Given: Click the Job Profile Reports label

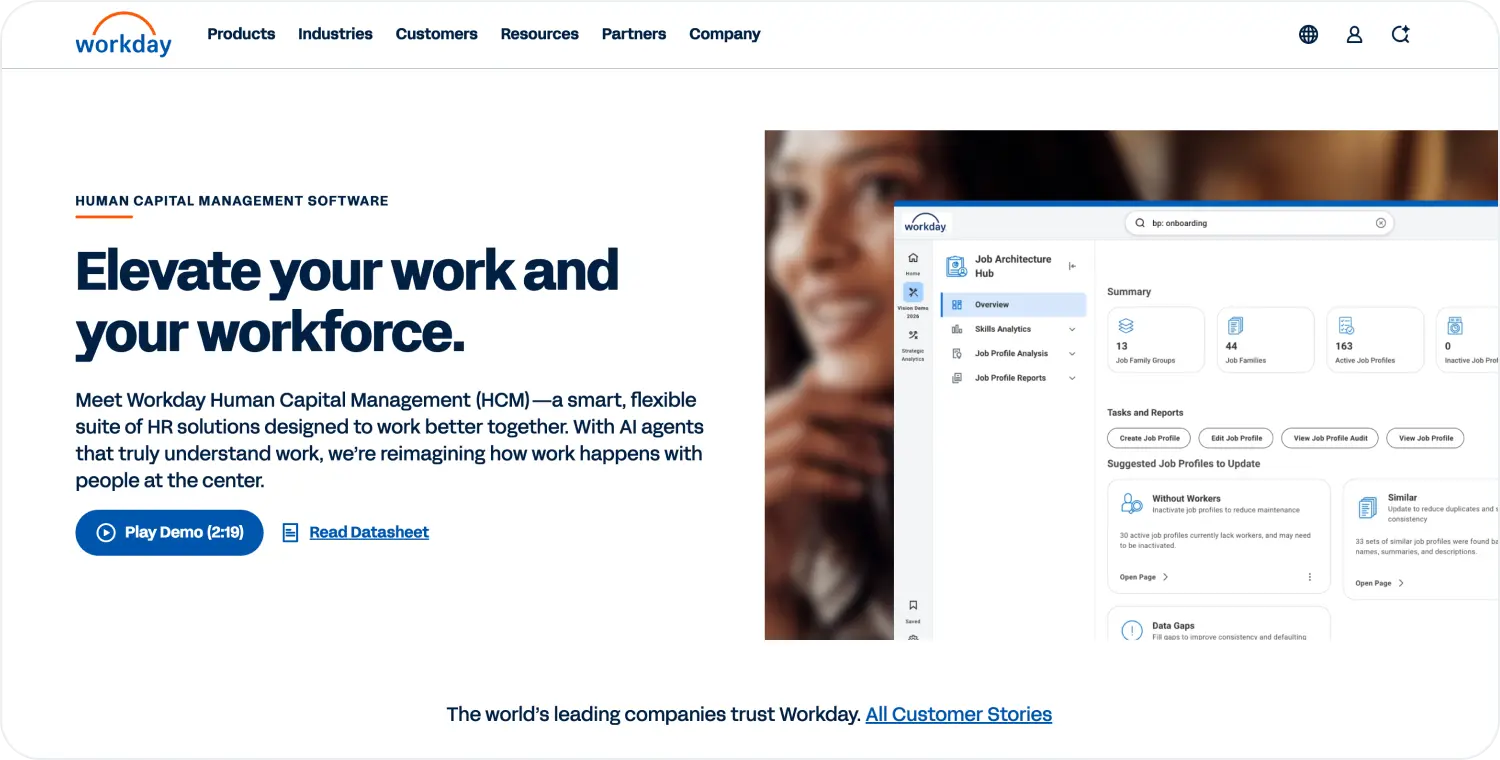Looking at the screenshot, I should 1011,378.
